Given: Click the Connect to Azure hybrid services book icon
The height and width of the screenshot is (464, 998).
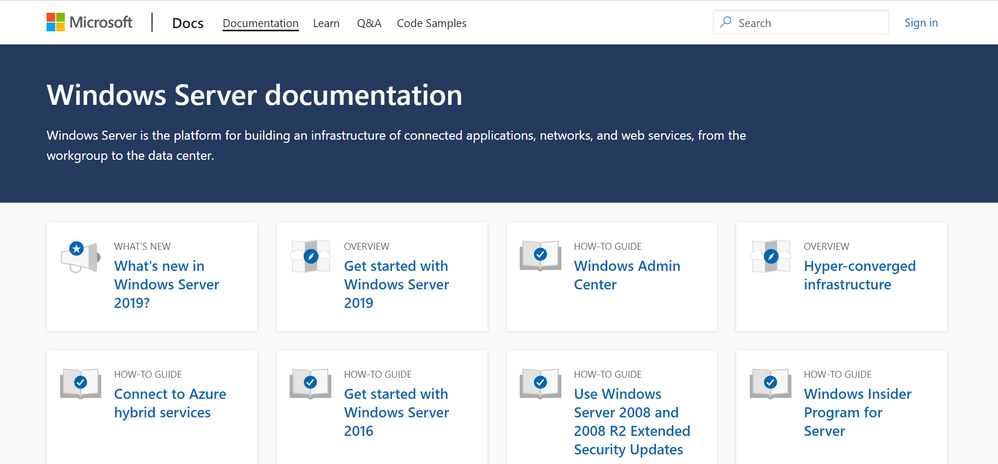Looking at the screenshot, I should [80, 384].
